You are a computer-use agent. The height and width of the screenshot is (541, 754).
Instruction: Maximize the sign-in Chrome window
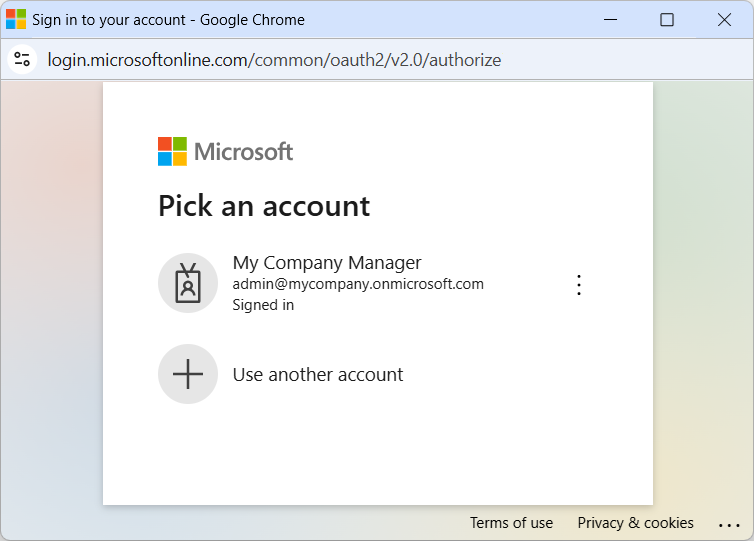pyautogui.click(x=667, y=20)
